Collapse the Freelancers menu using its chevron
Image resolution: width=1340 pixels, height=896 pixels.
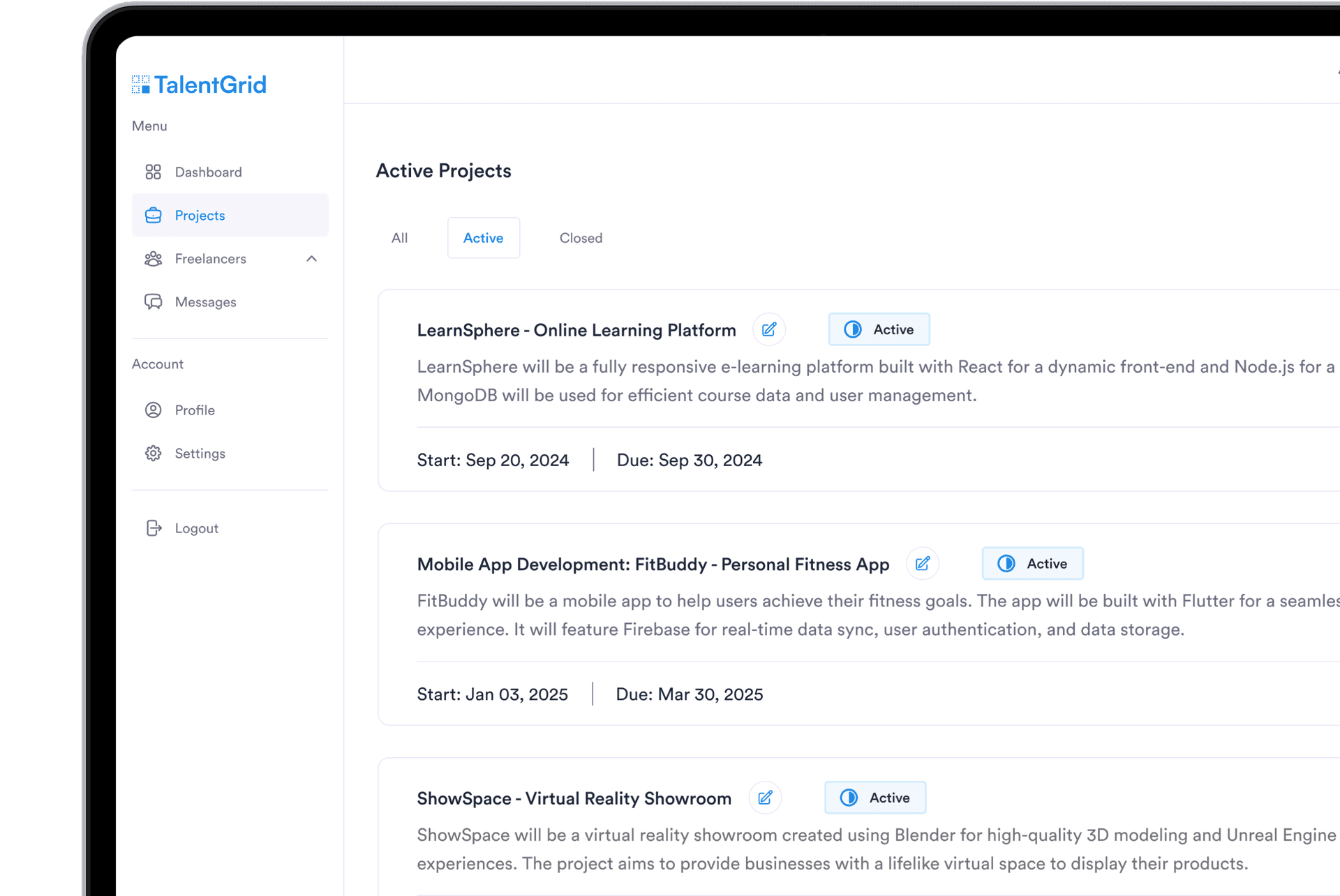[312, 258]
